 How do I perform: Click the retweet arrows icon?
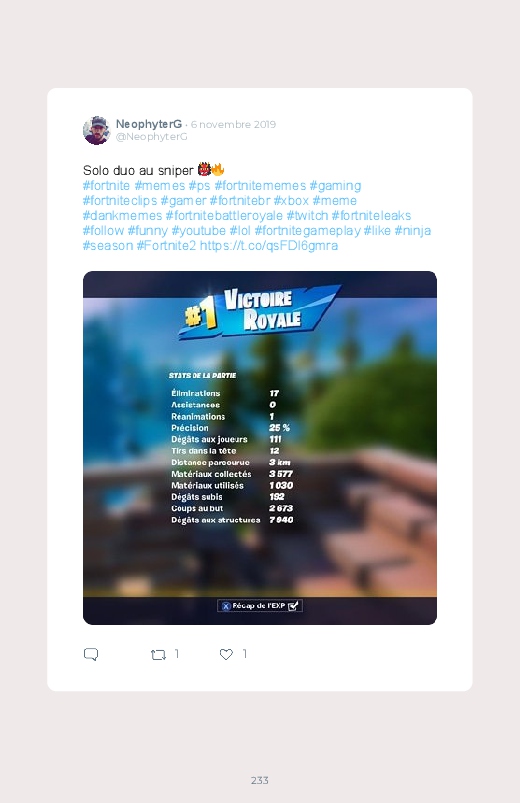click(x=158, y=654)
